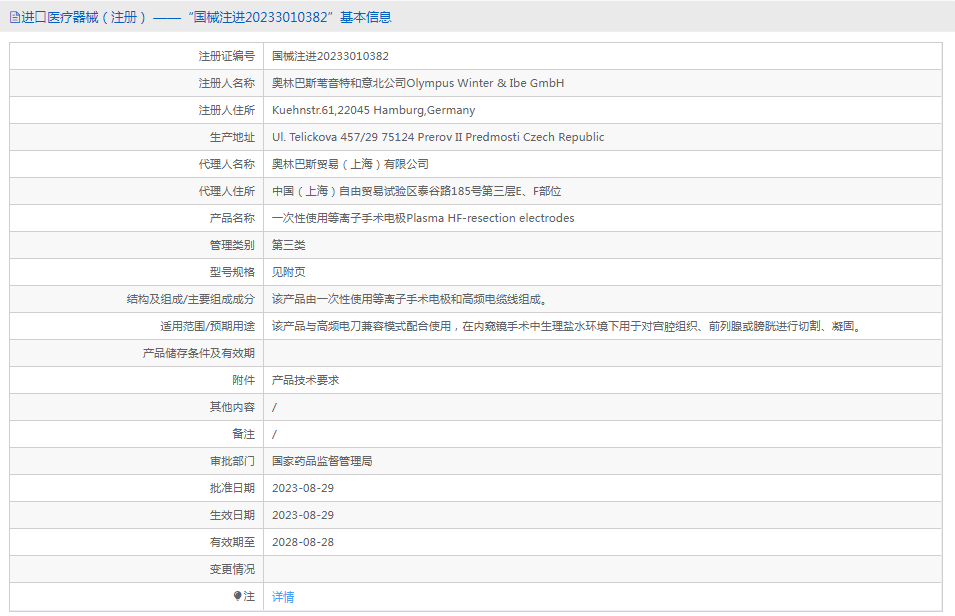Click the 注册证编号 label cell
The width and height of the screenshot is (955, 616).
[227, 56]
